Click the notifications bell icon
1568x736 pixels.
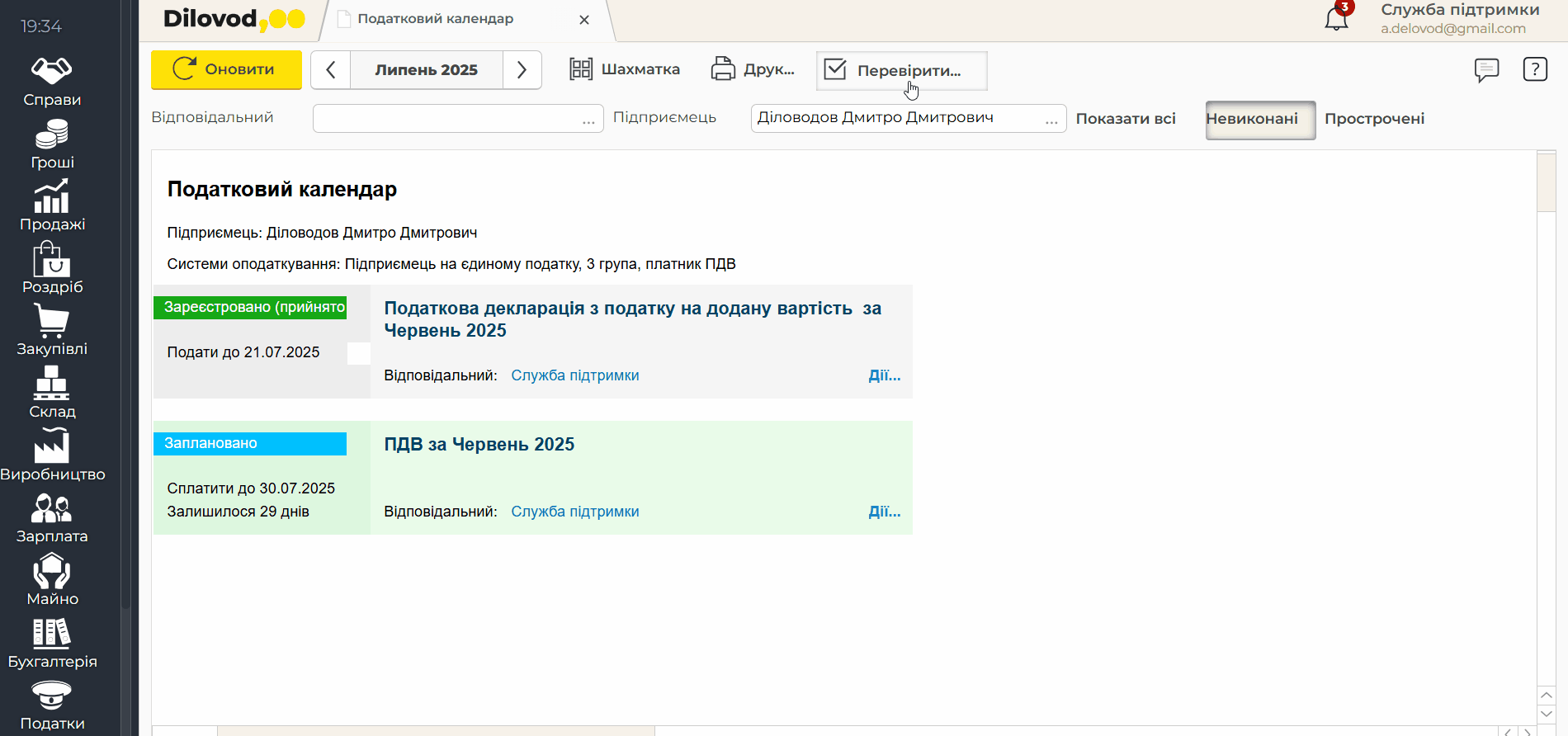(1336, 18)
